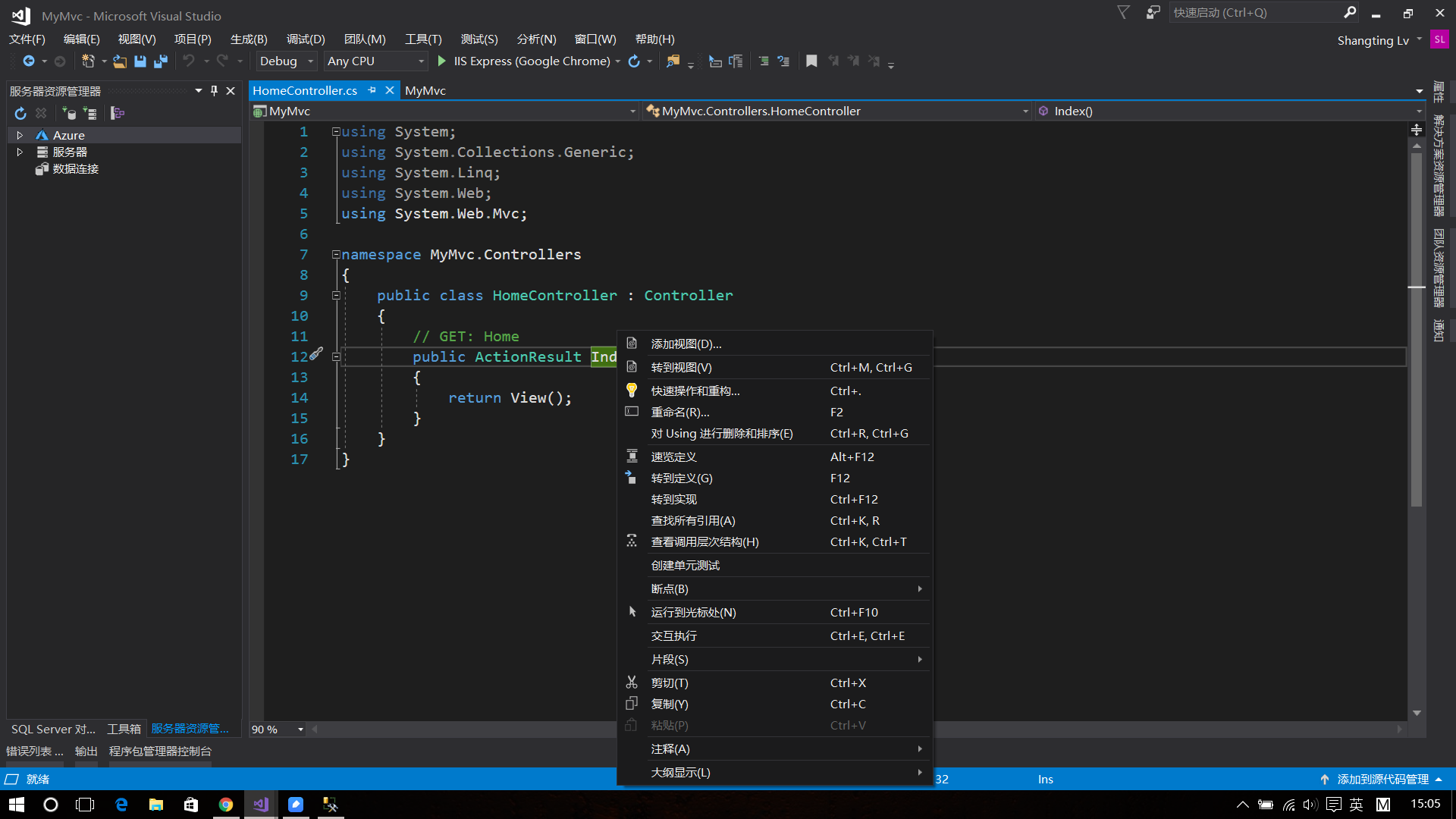Viewport: 1456px width, 819px height.
Task: Toggle pin on Server Explorer panel
Action: 215,90
